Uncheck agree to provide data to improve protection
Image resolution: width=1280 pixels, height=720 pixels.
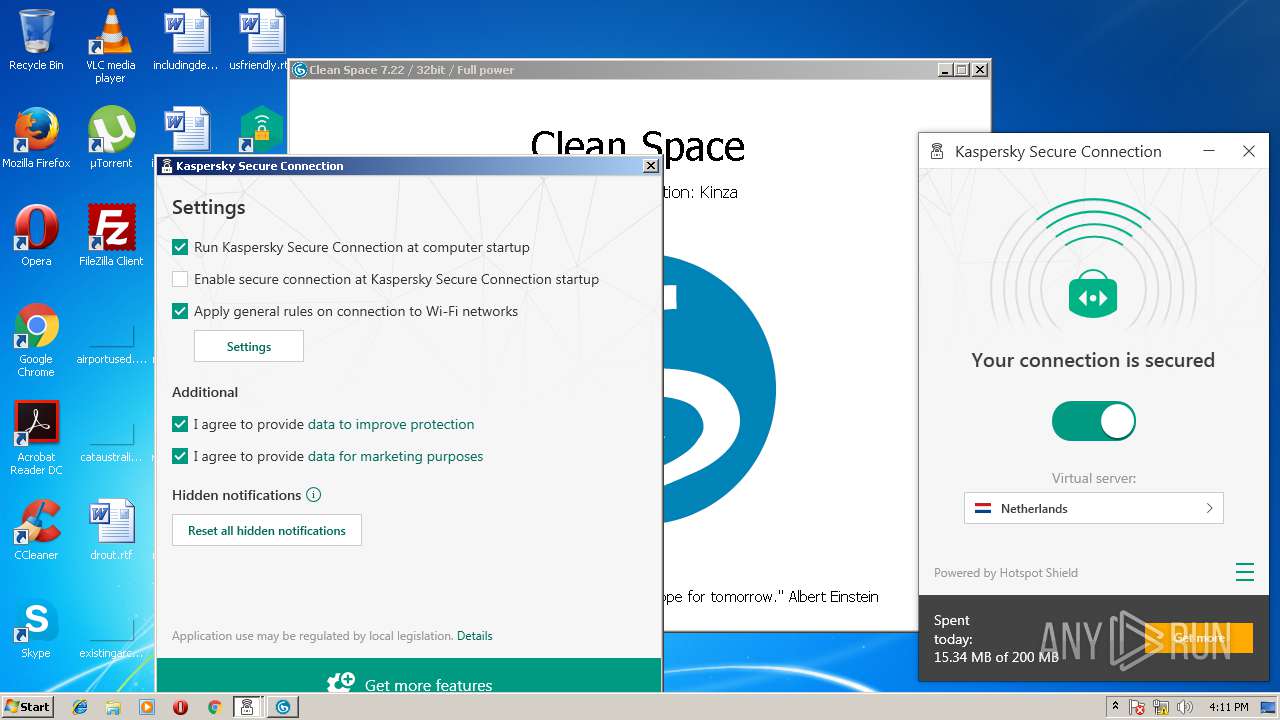click(x=180, y=424)
